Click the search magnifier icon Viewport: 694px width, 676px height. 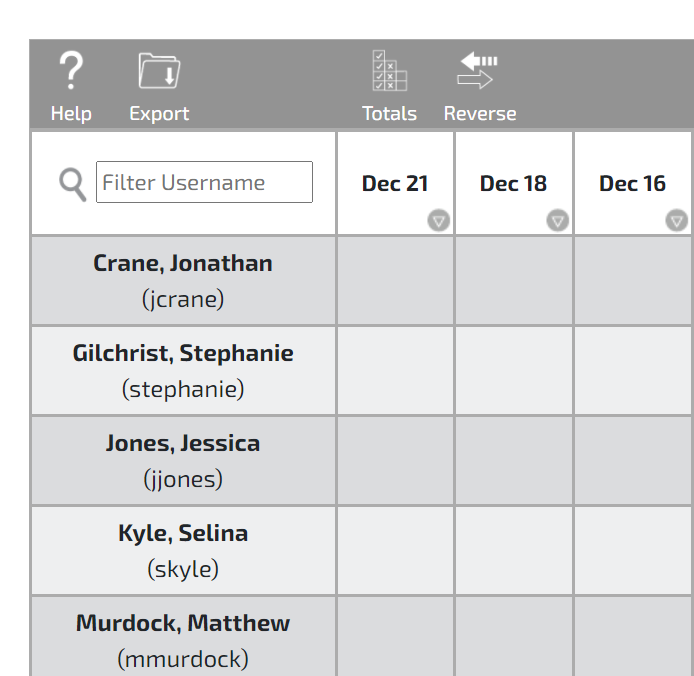pyautogui.click(x=72, y=184)
